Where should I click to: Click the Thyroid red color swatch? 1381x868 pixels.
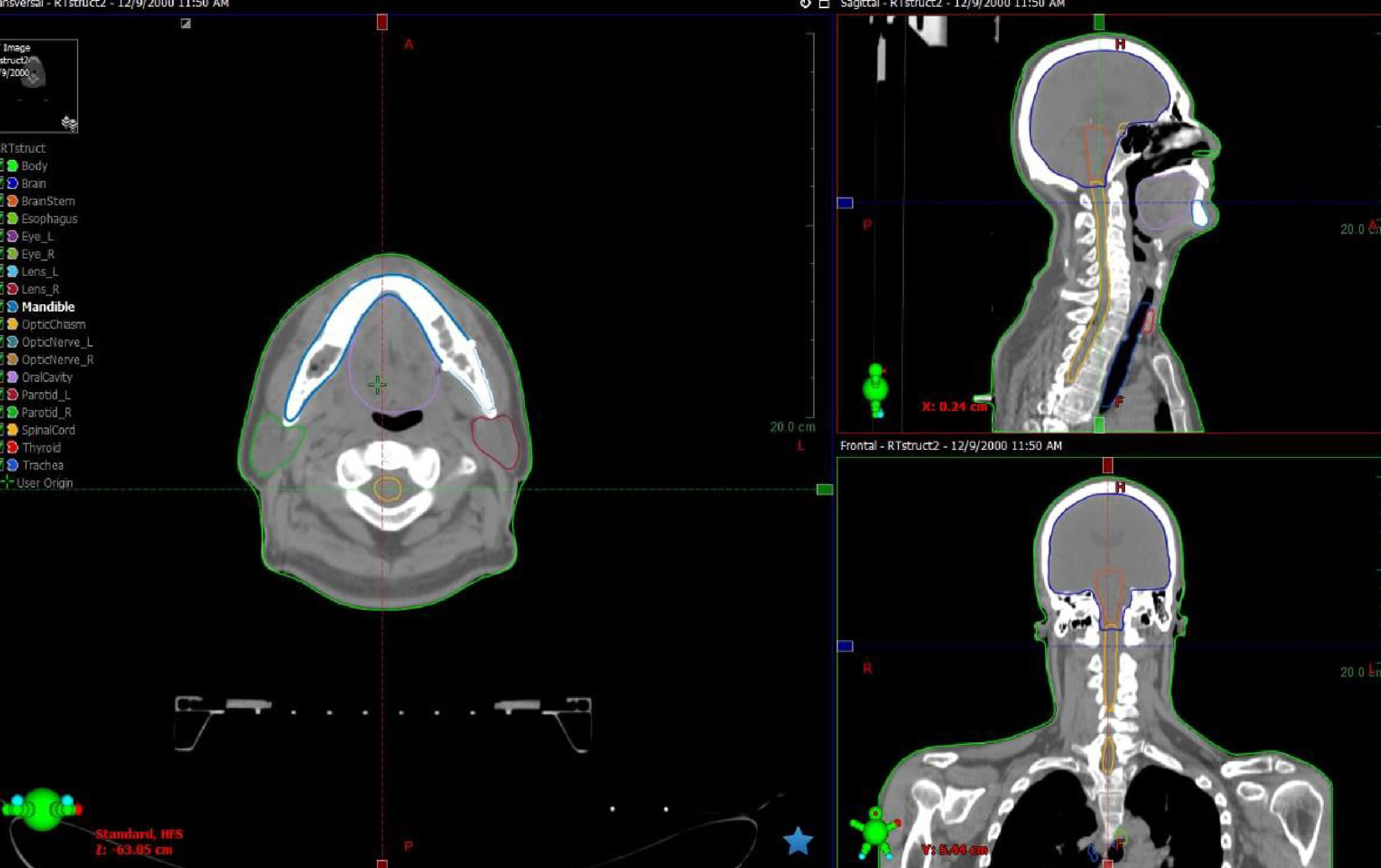12,447
